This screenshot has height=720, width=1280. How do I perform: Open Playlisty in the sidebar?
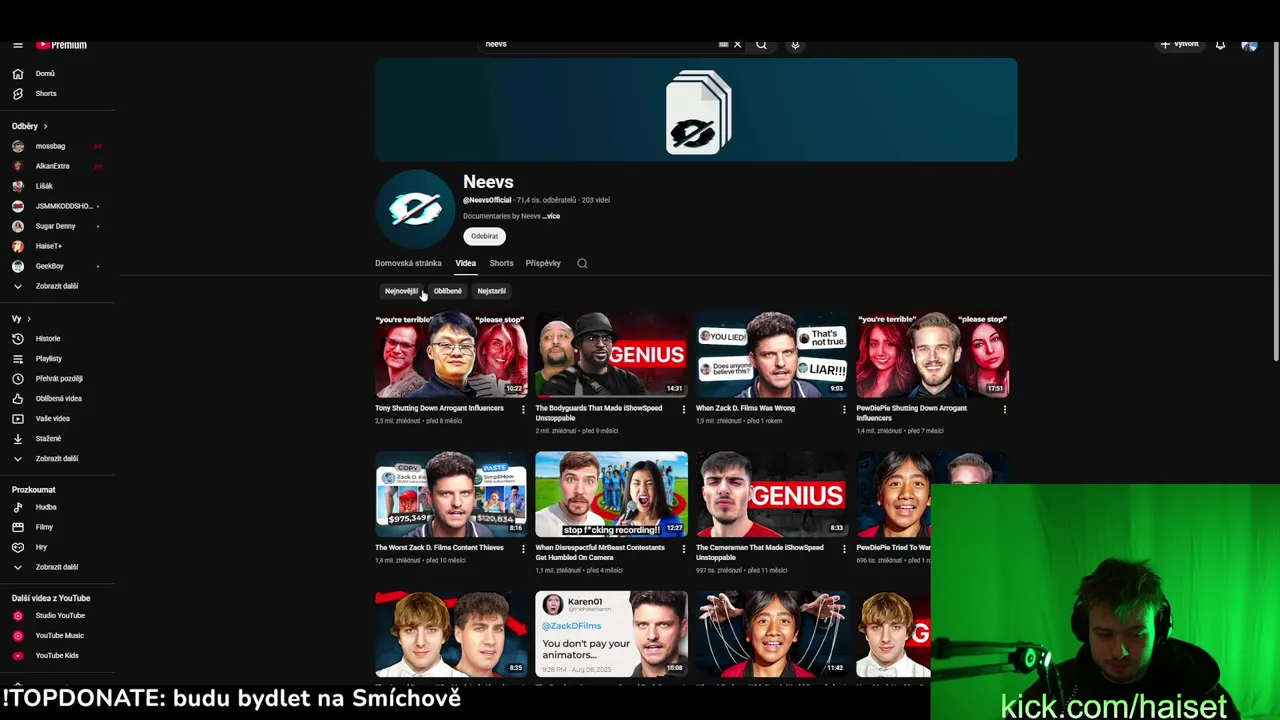coord(58,359)
